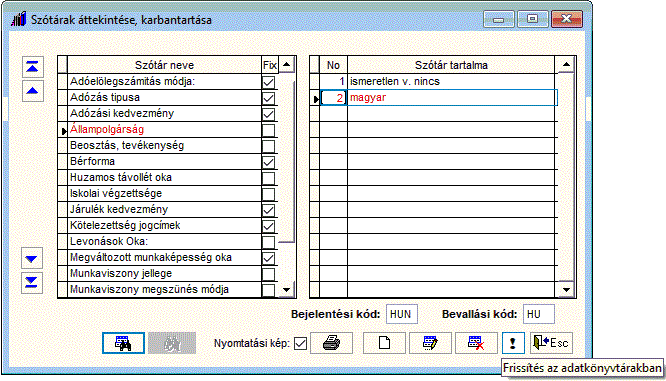This screenshot has width=666, height=381.
Task: Toggle Fix checkbox for Kötelezettség jogcímek
Action: click(268, 226)
